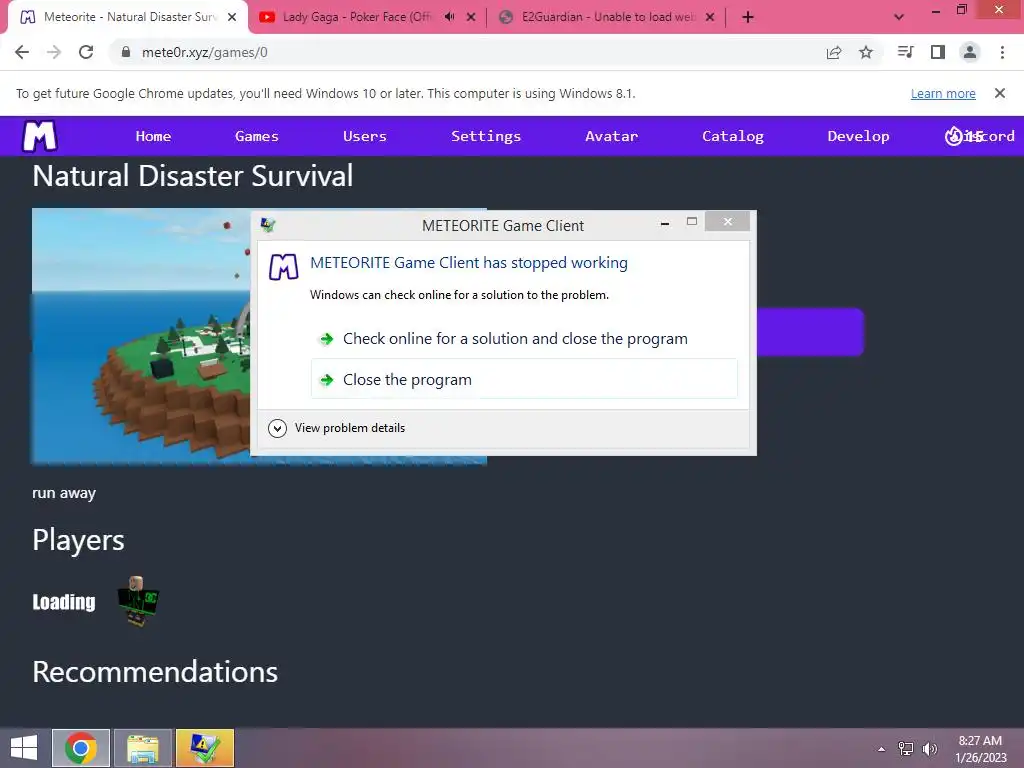The width and height of the screenshot is (1024, 768).
Task: Click the Meteorite M logo in navbar
Action: (40, 136)
